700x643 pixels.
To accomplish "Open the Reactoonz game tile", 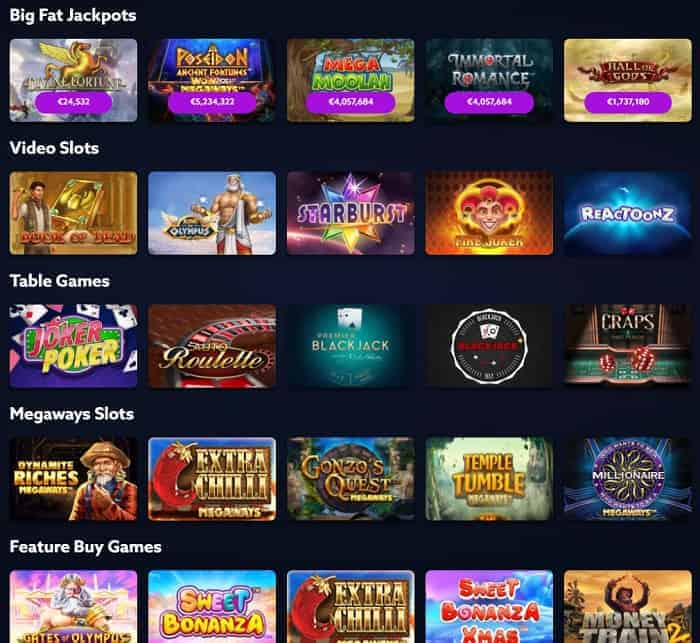I will click(628, 213).
